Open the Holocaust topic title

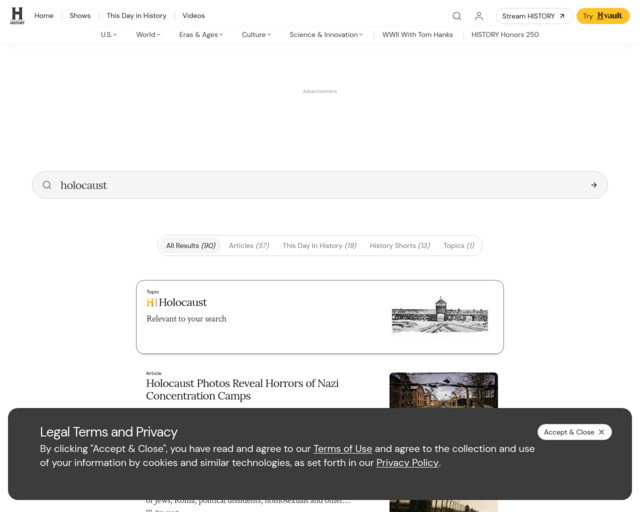pos(182,302)
